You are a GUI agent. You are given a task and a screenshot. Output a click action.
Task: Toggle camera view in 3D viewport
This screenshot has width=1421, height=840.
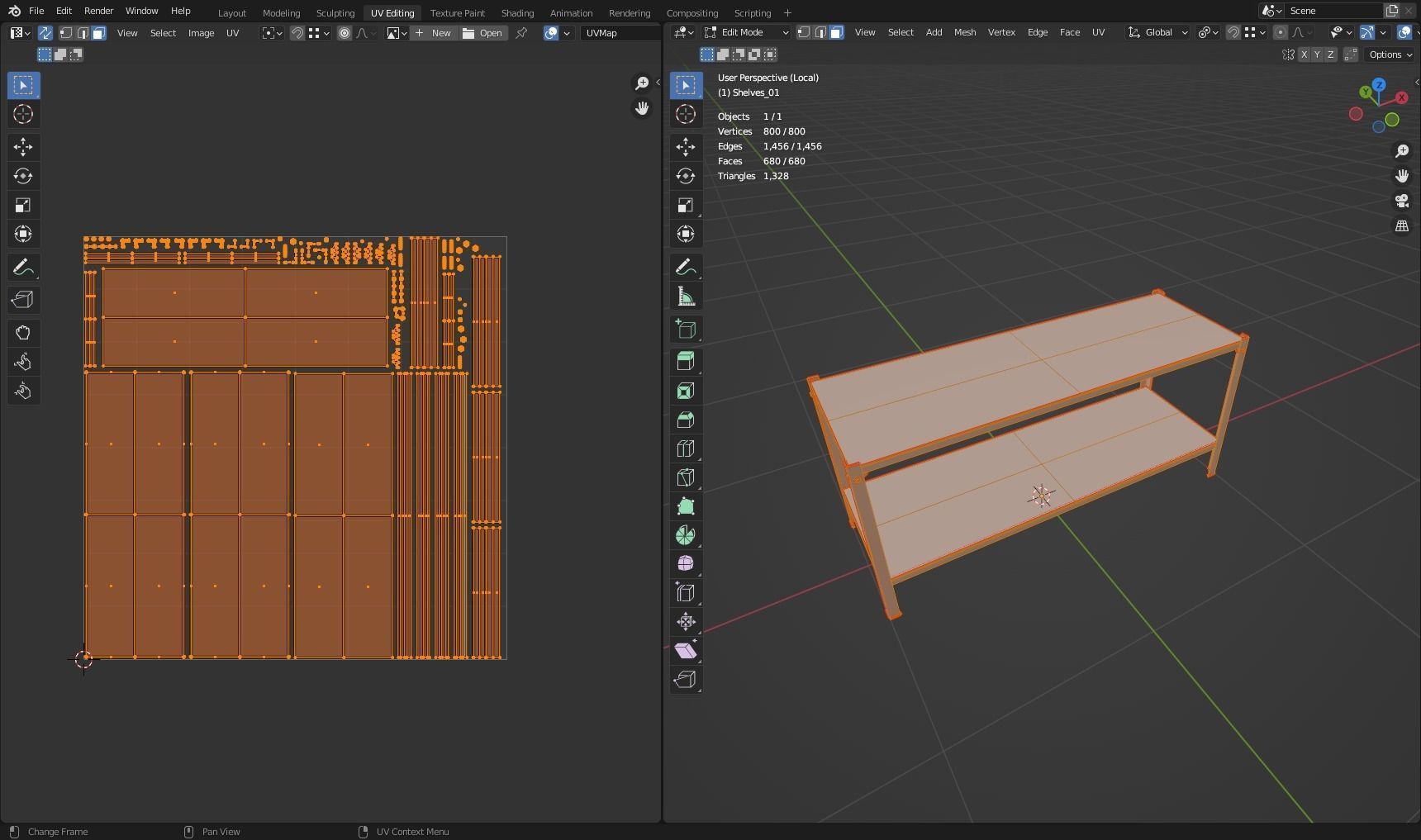(1402, 201)
